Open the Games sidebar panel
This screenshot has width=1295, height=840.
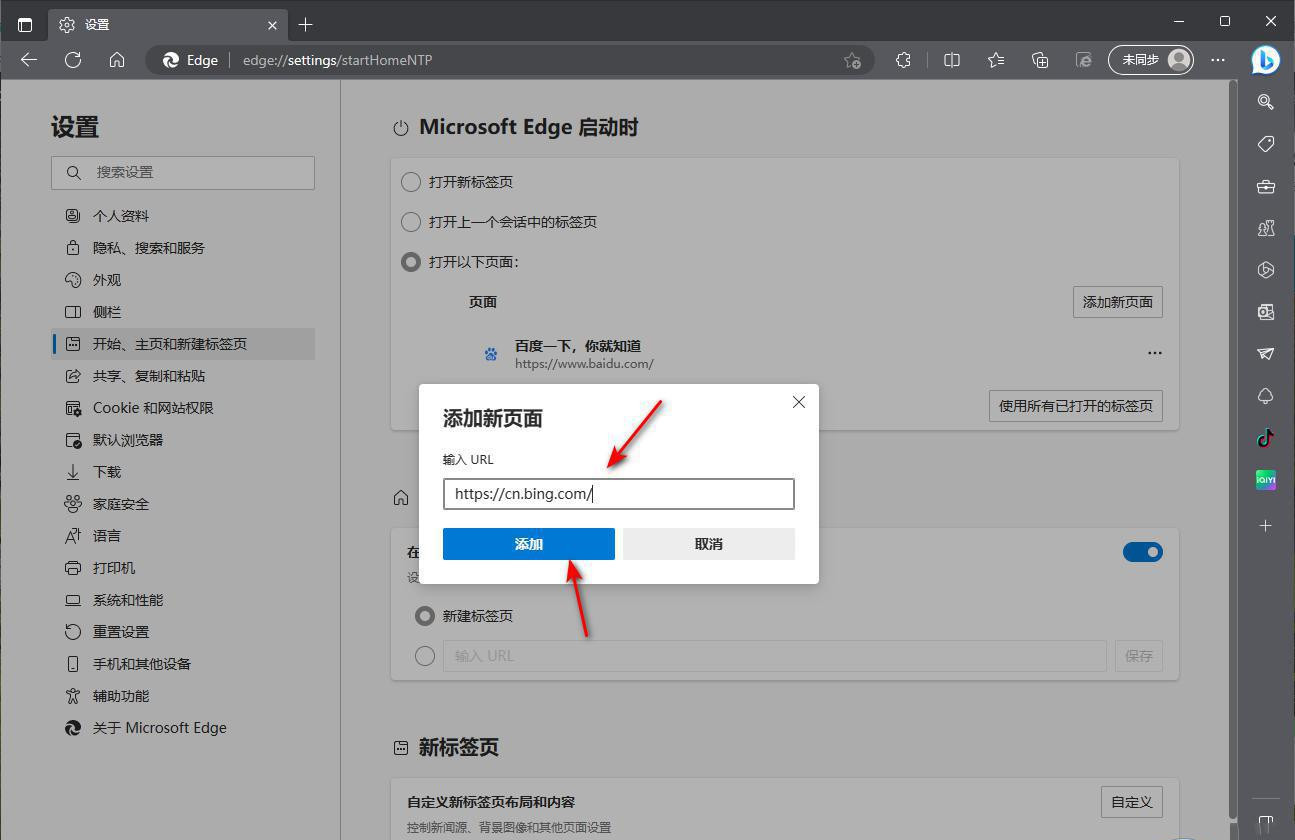pos(1265,228)
